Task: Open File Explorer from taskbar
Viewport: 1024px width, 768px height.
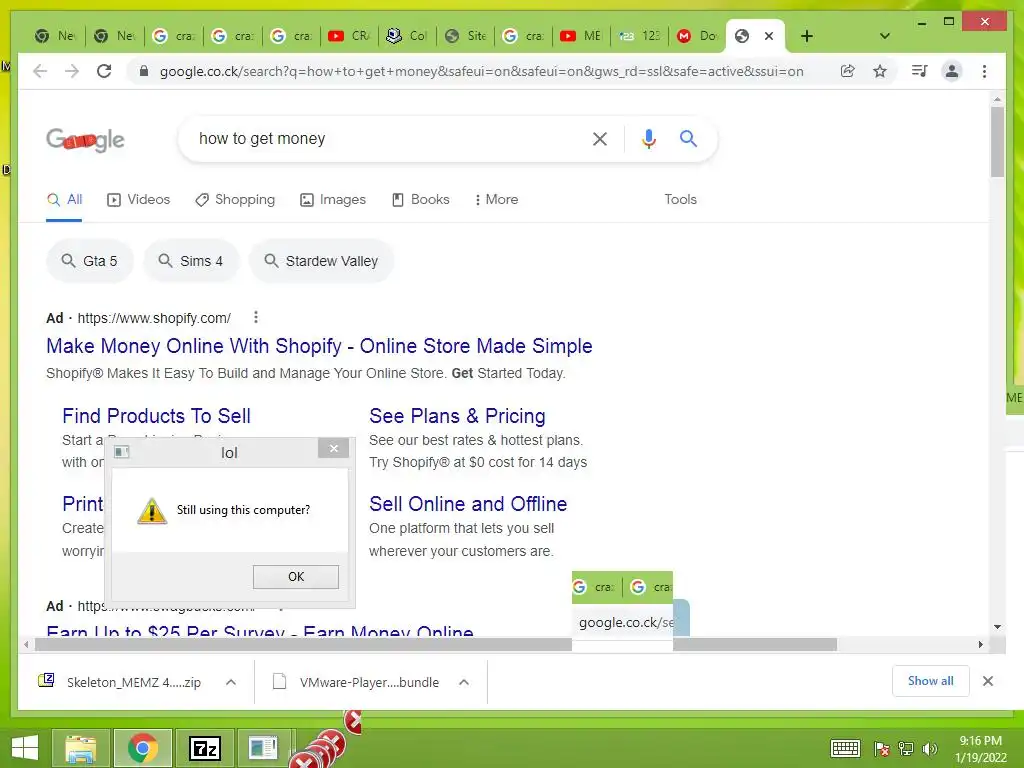Action: tap(81, 748)
